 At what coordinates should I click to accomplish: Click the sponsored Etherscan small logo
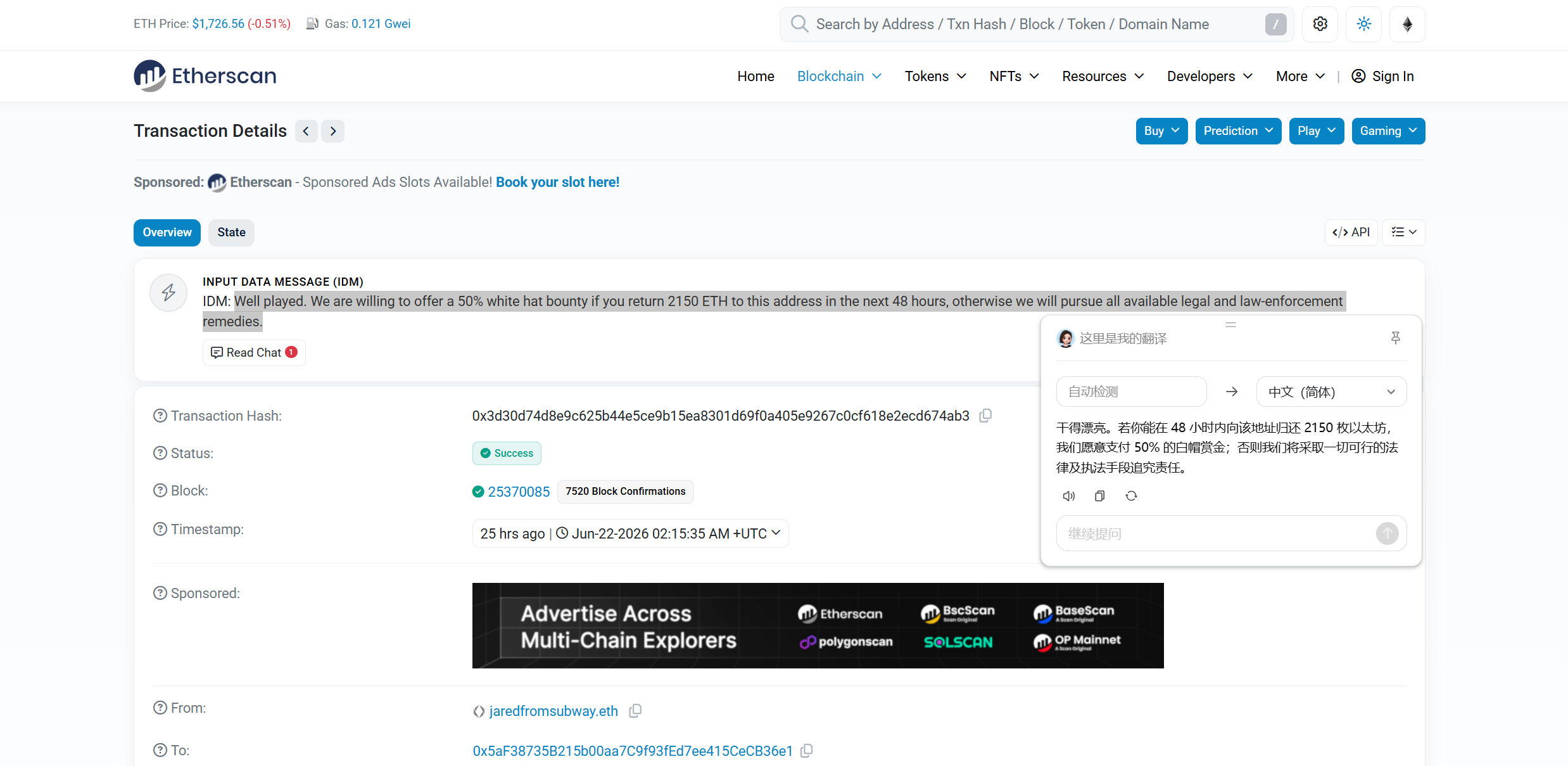[217, 182]
